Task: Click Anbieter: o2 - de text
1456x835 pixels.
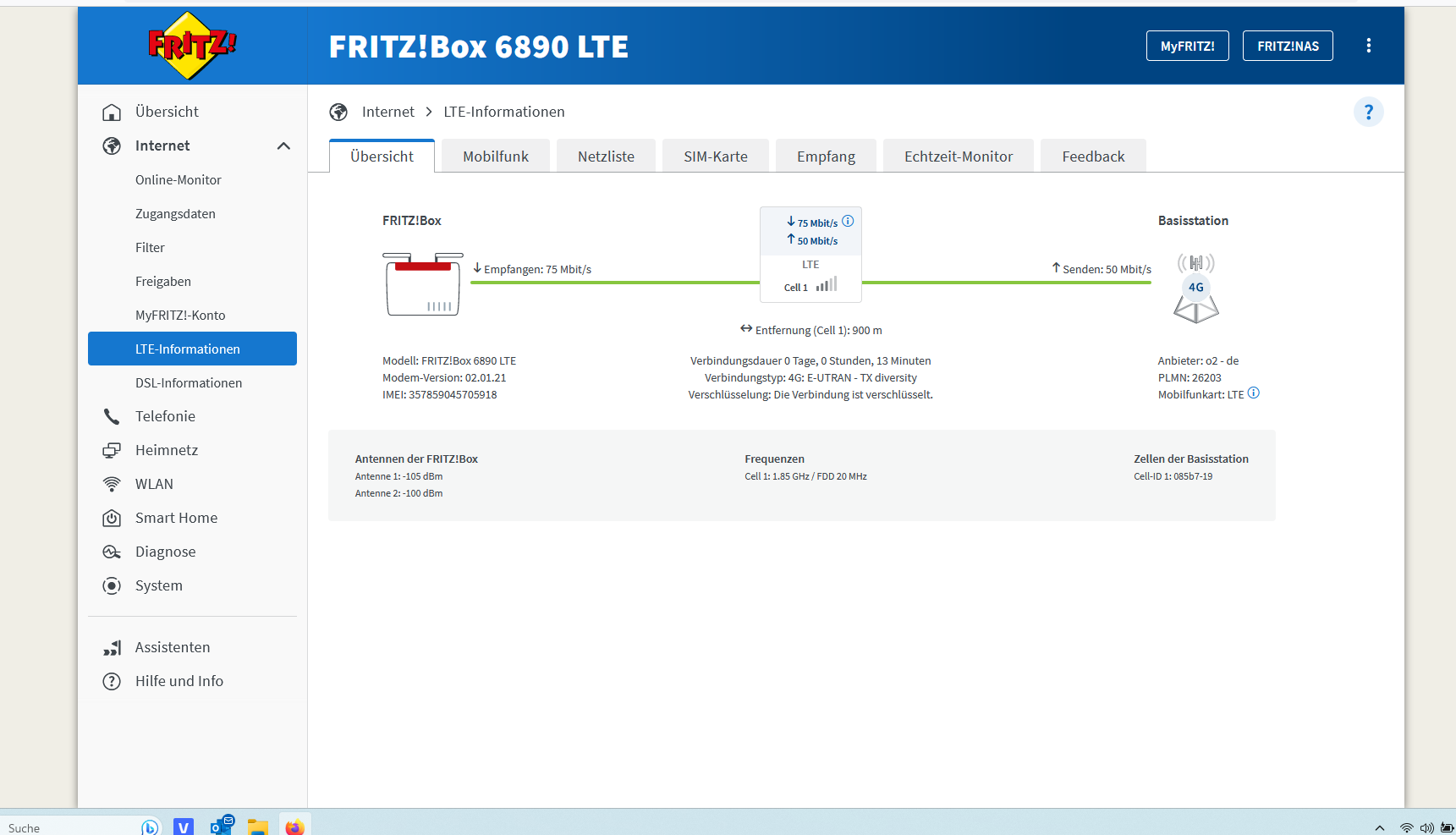Action: 1198,361
